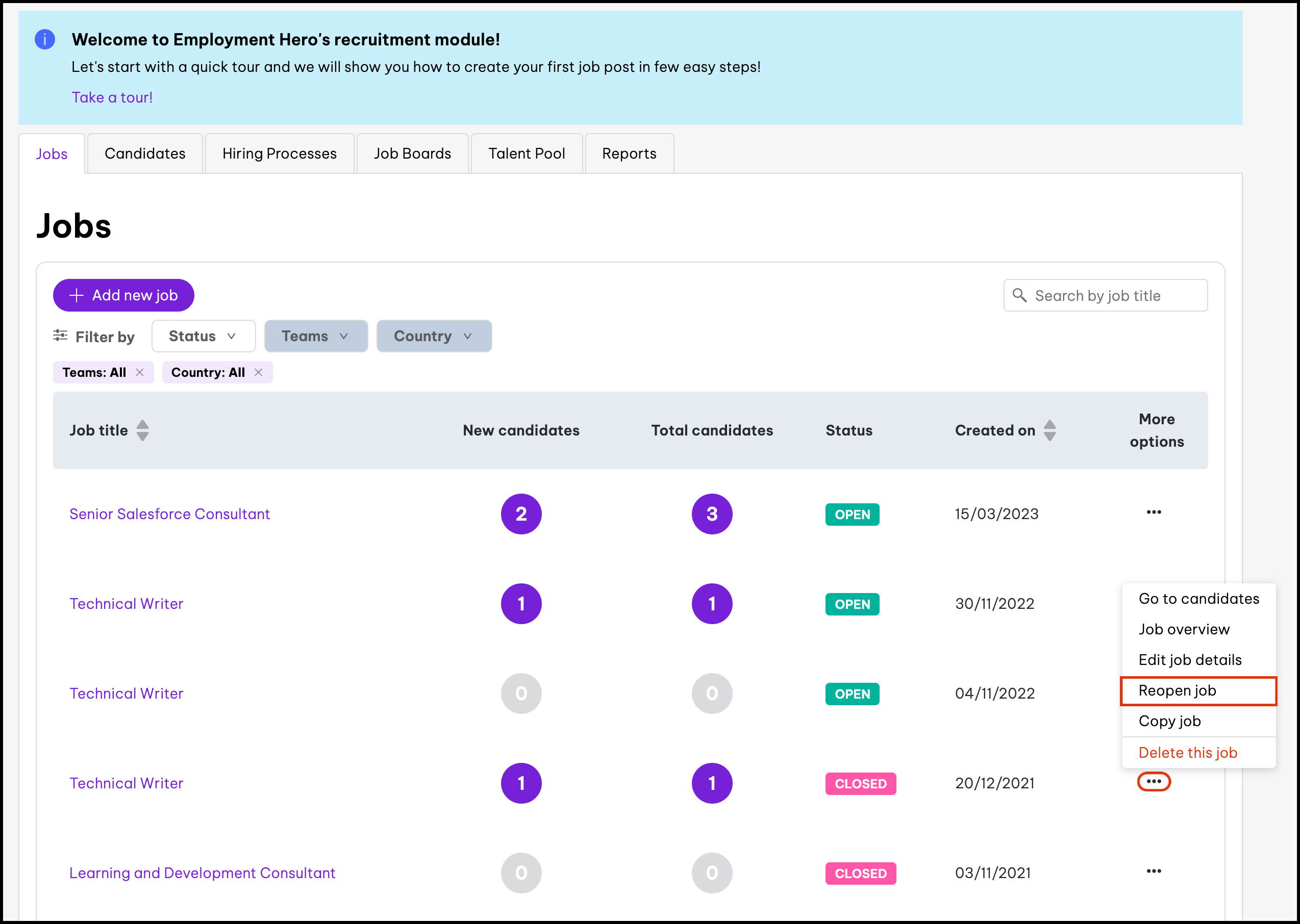
Task: Switch to the Candidates tab
Action: coord(145,153)
